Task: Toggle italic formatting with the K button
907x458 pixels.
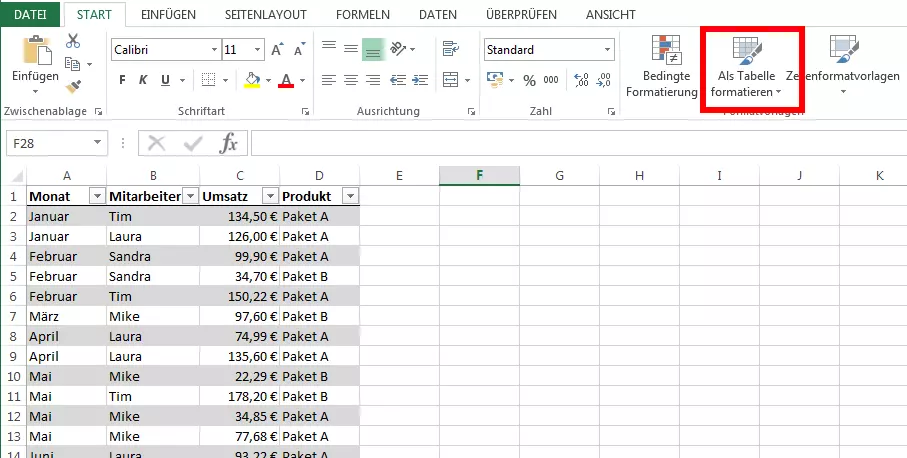Action: coord(143,80)
